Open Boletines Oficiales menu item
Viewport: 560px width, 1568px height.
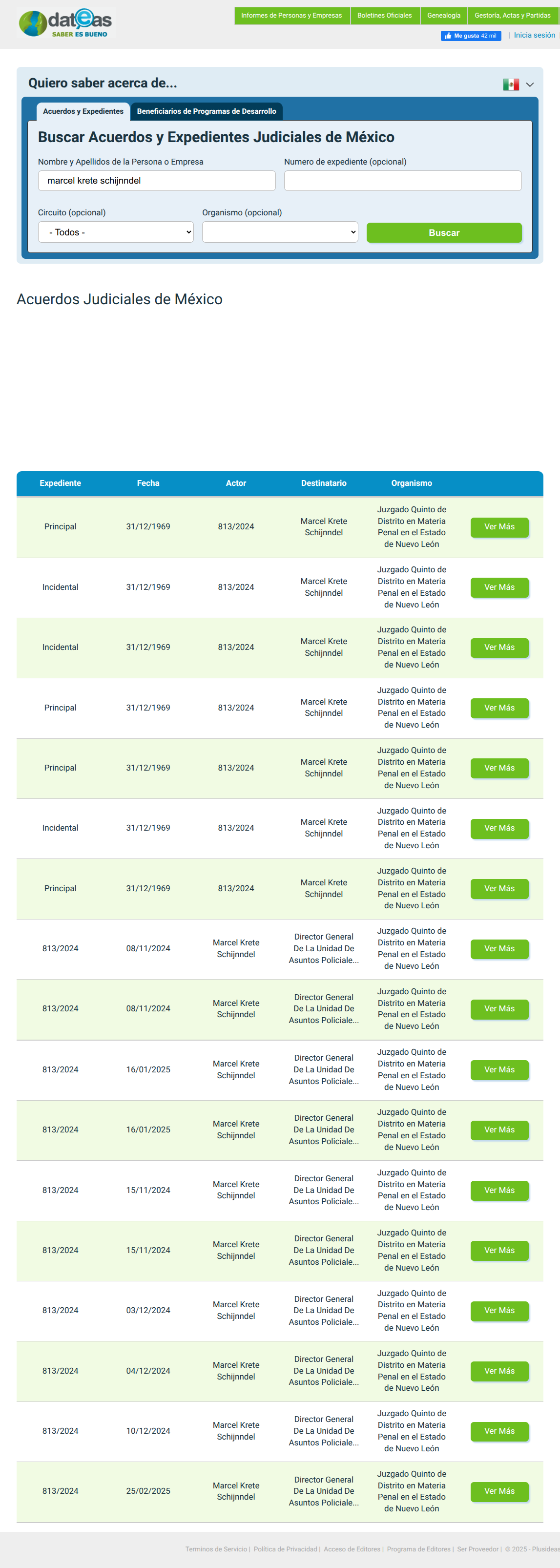pyautogui.click(x=385, y=16)
